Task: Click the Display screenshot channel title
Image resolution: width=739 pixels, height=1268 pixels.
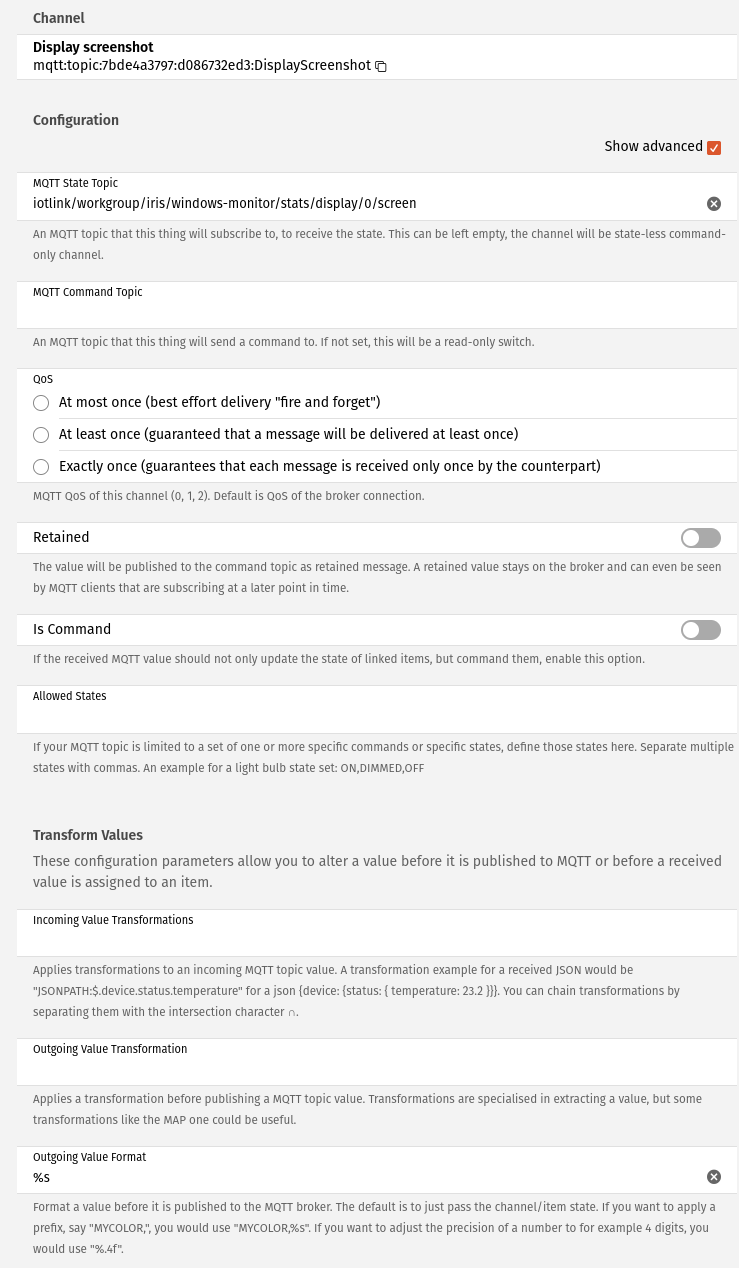Action: click(x=93, y=47)
